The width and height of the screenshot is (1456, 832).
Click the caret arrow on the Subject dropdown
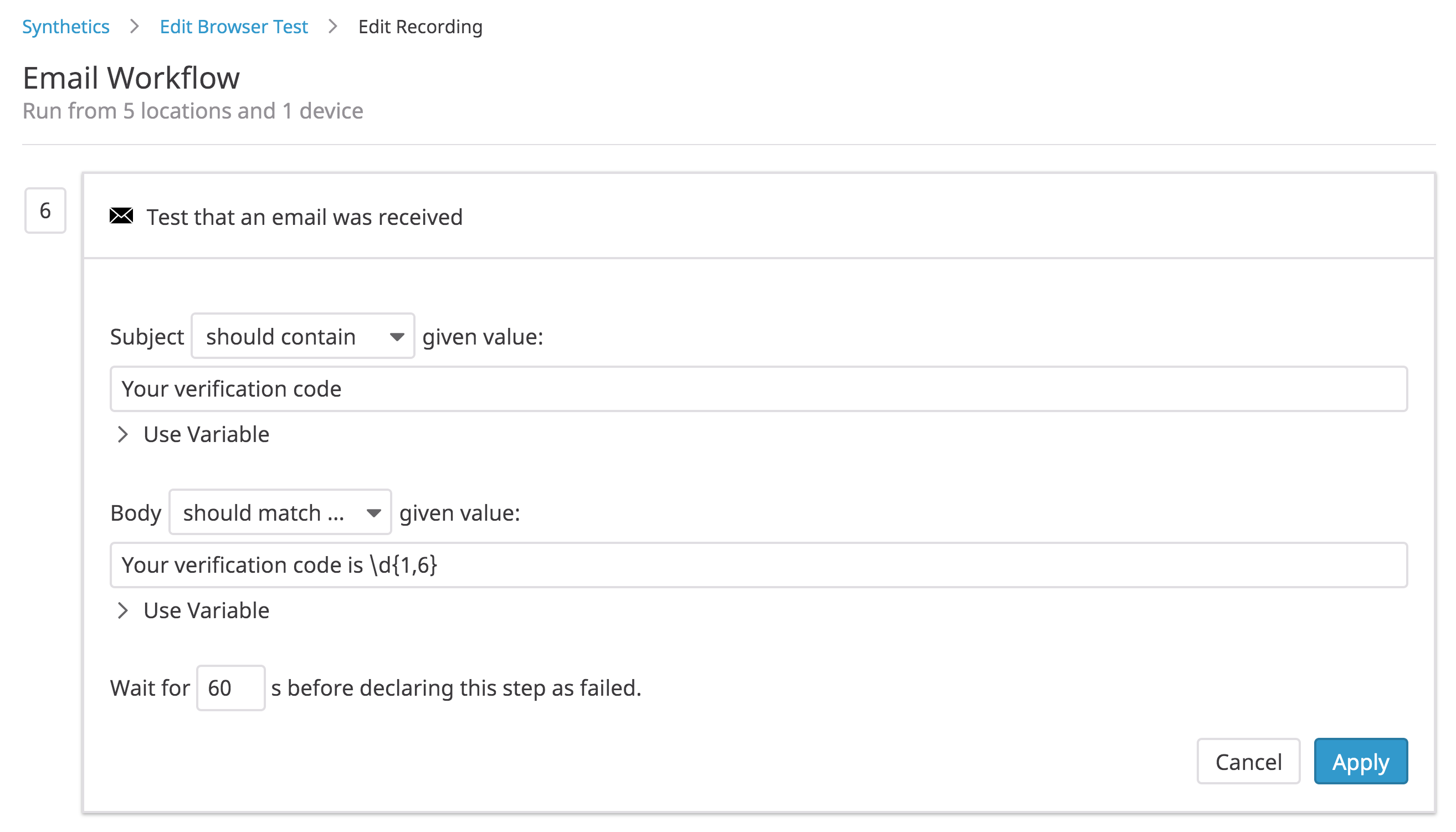397,337
